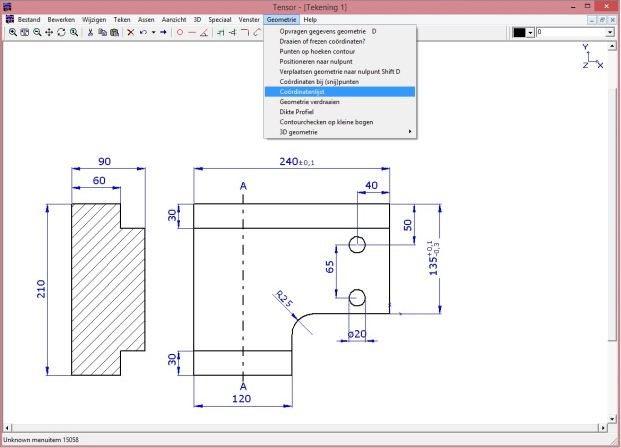Screen dimensions: 621x448
Task: Open the layer number combo box arrow
Action: (x=610, y=32)
